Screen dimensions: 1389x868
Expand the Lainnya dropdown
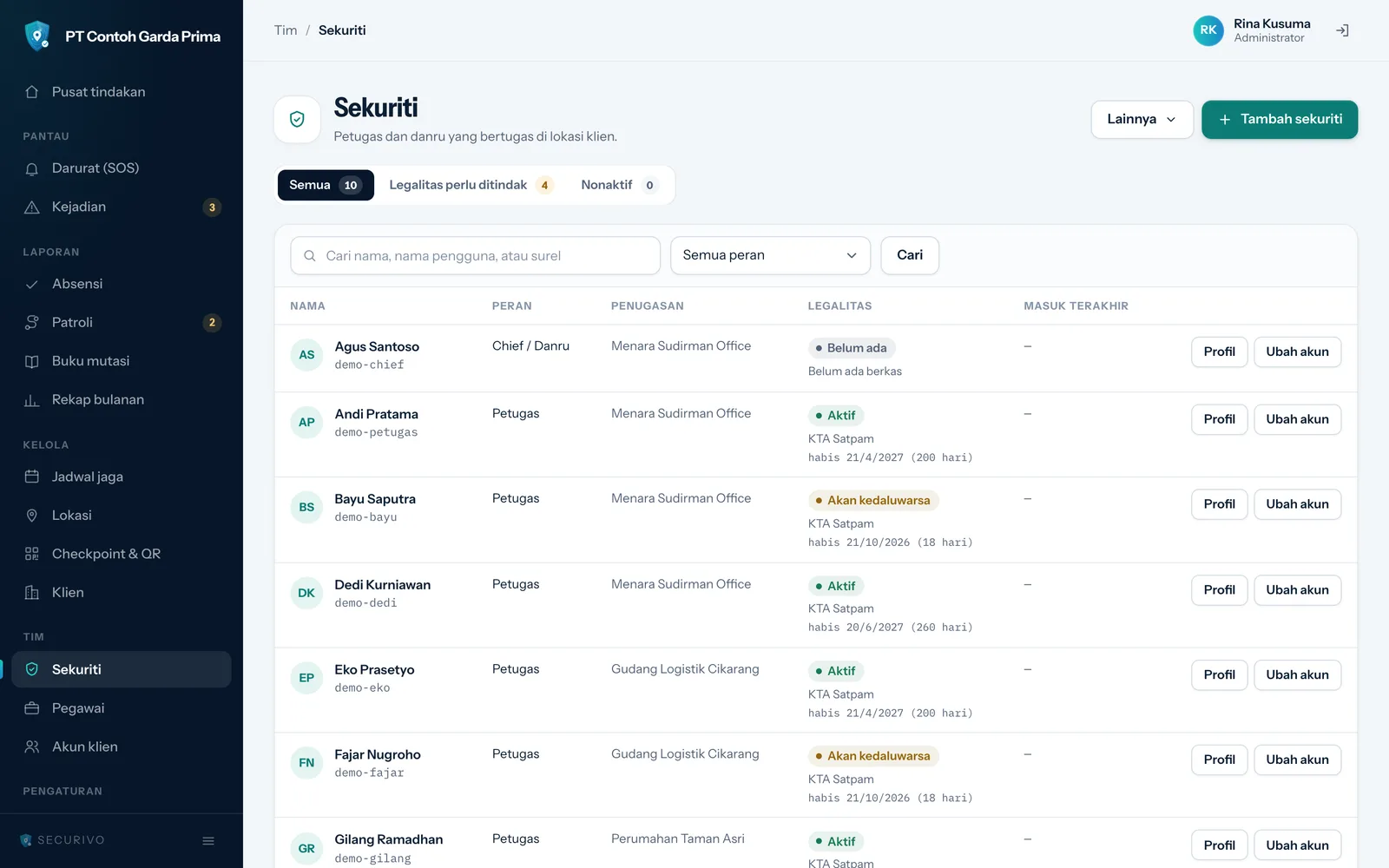[x=1142, y=120]
